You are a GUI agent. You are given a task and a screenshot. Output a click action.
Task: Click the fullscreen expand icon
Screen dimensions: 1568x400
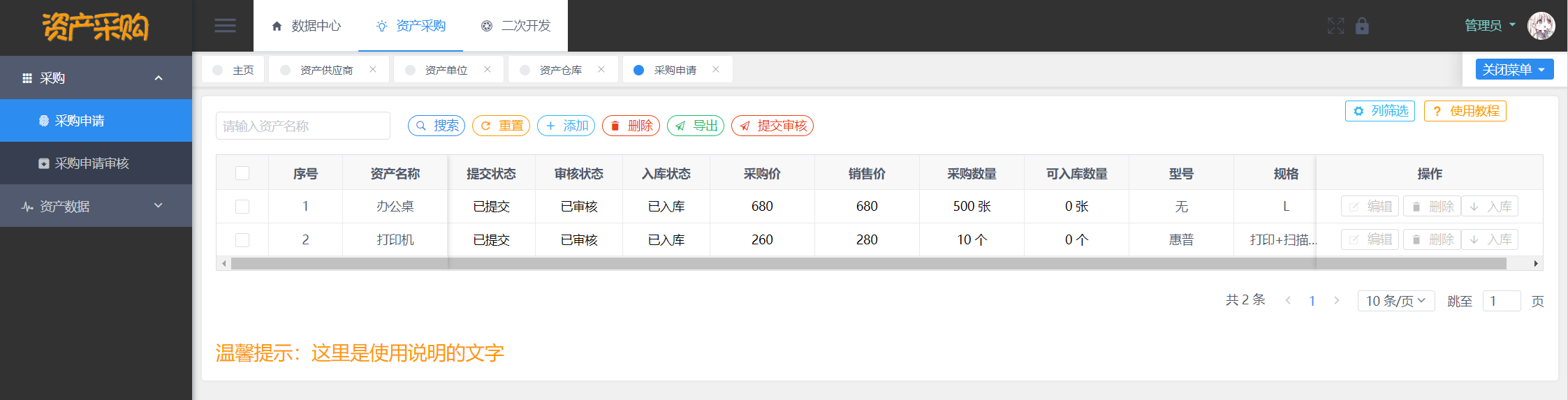click(x=1335, y=27)
